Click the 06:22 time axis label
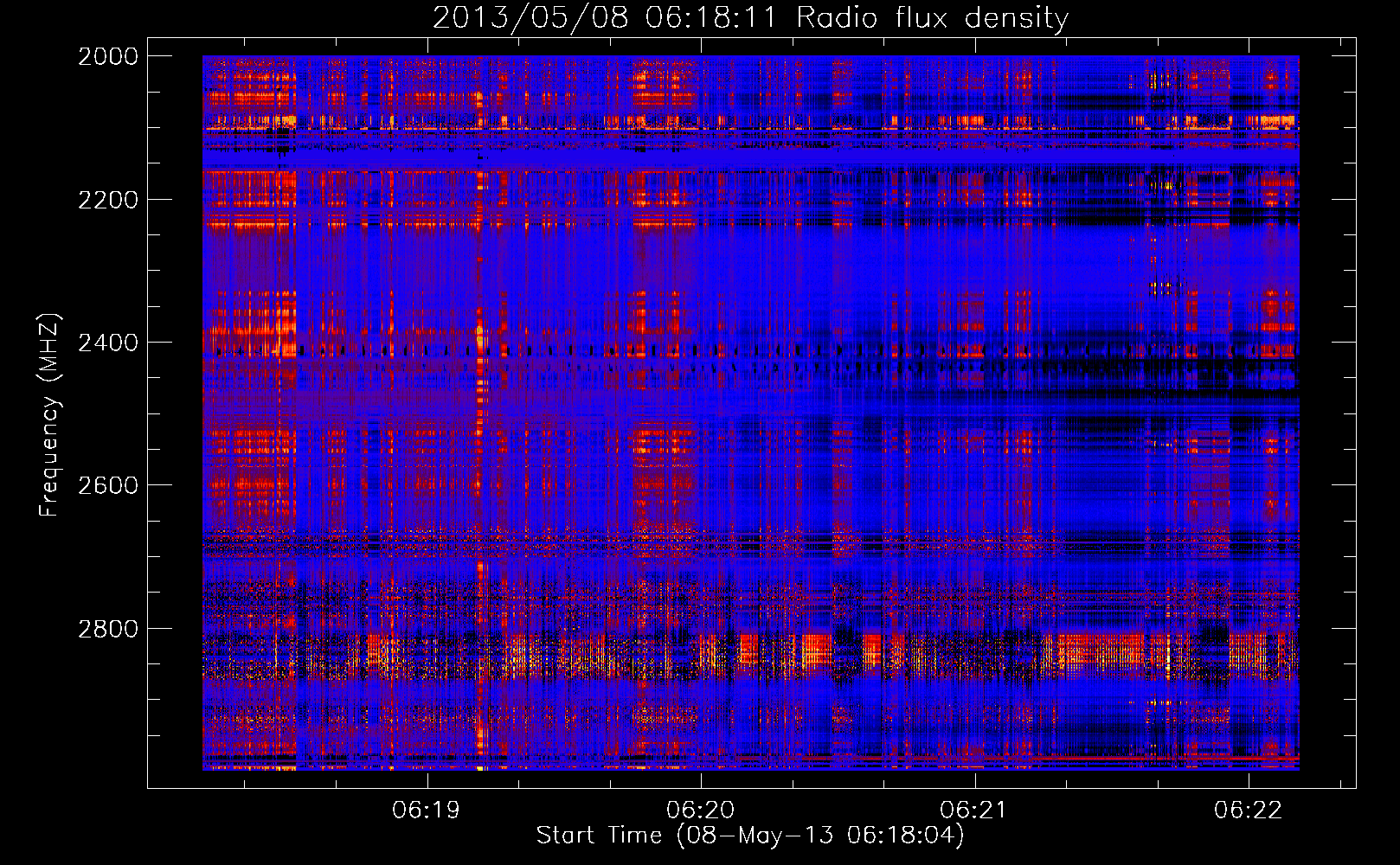 (1248, 810)
